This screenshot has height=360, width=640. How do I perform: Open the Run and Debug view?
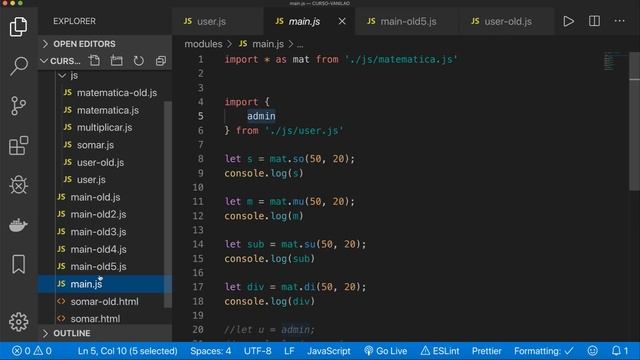[x=18, y=184]
